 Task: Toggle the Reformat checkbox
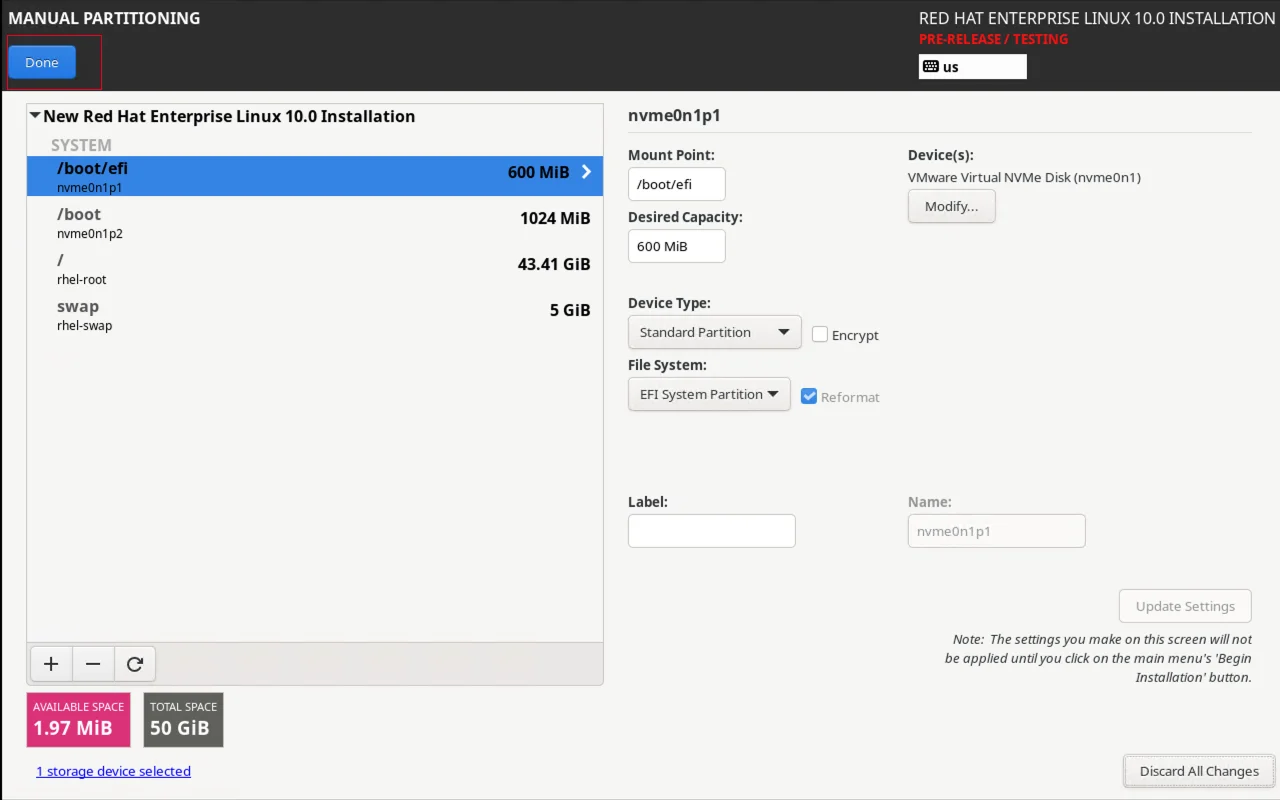pos(810,396)
